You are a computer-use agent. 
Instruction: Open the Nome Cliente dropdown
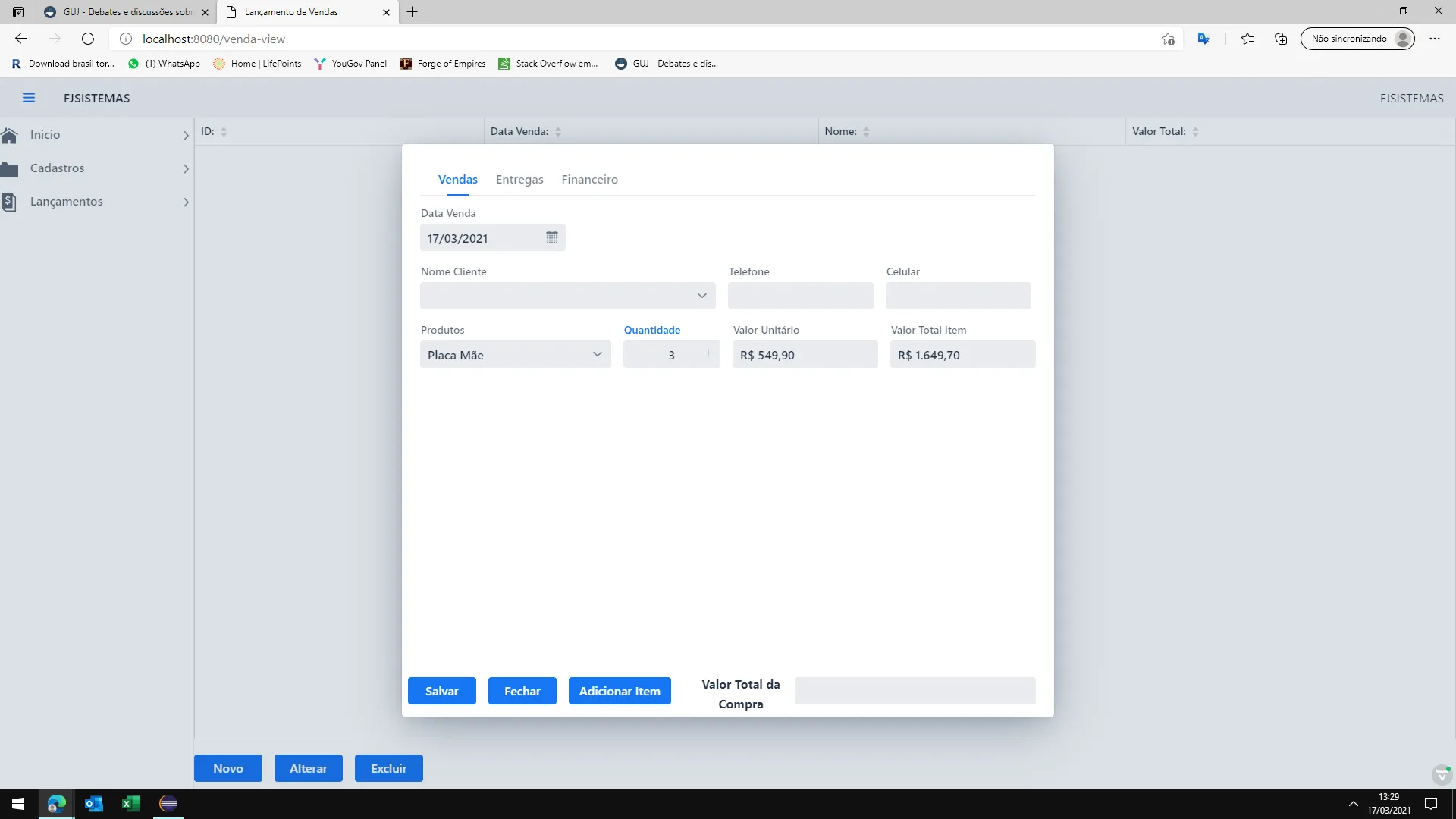click(701, 296)
